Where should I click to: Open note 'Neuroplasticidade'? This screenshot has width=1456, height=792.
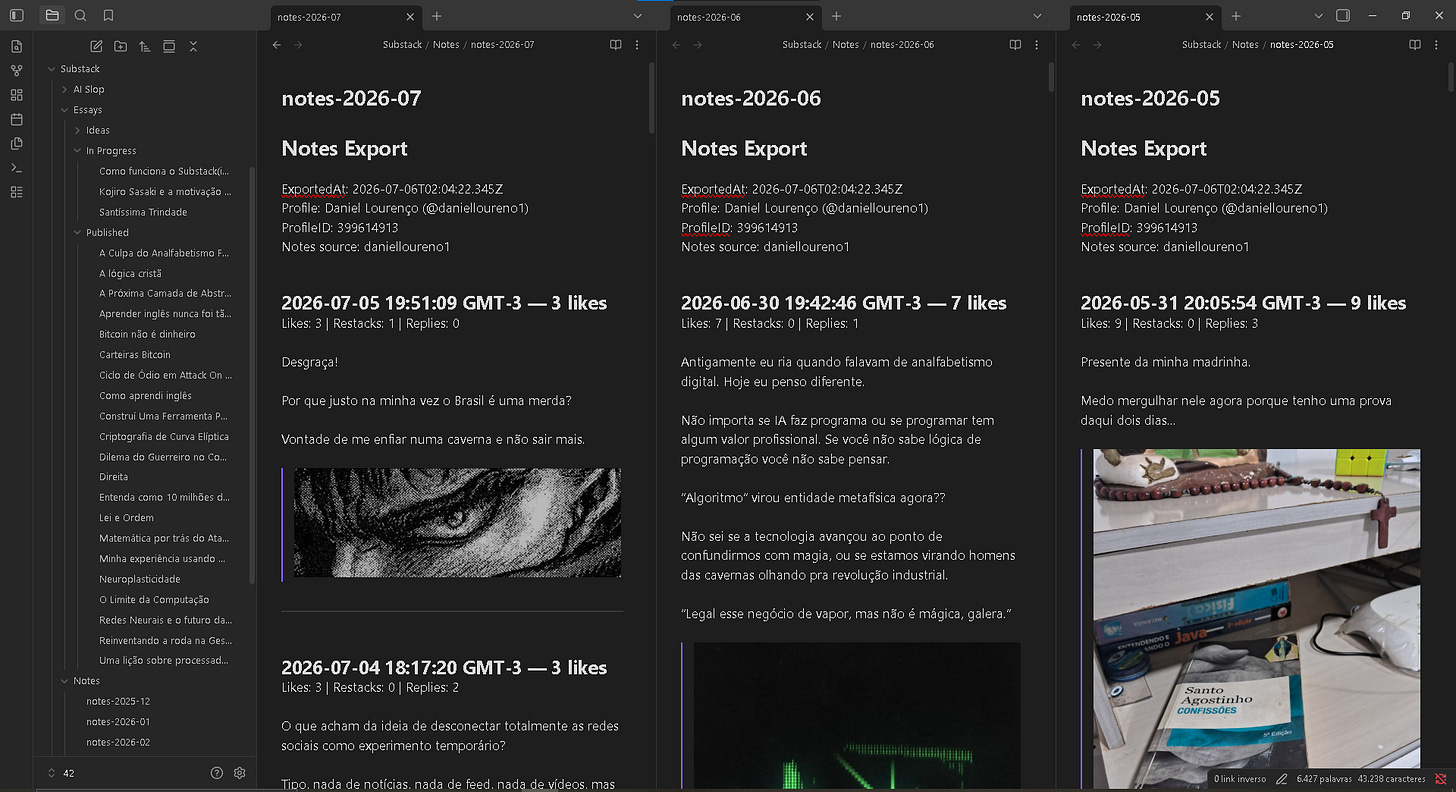[x=140, y=579]
